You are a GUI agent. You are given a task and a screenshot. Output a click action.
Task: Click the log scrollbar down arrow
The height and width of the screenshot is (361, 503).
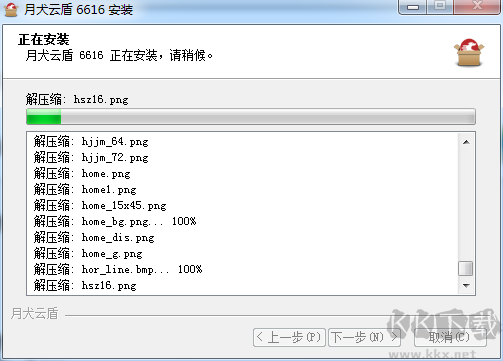point(466,285)
